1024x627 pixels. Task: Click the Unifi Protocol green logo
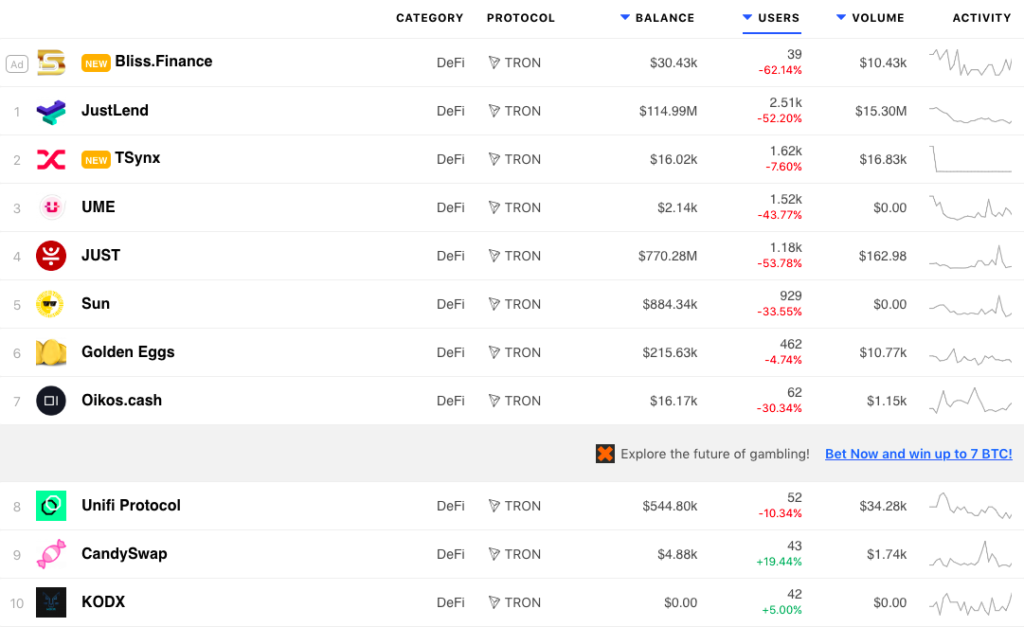point(51,506)
